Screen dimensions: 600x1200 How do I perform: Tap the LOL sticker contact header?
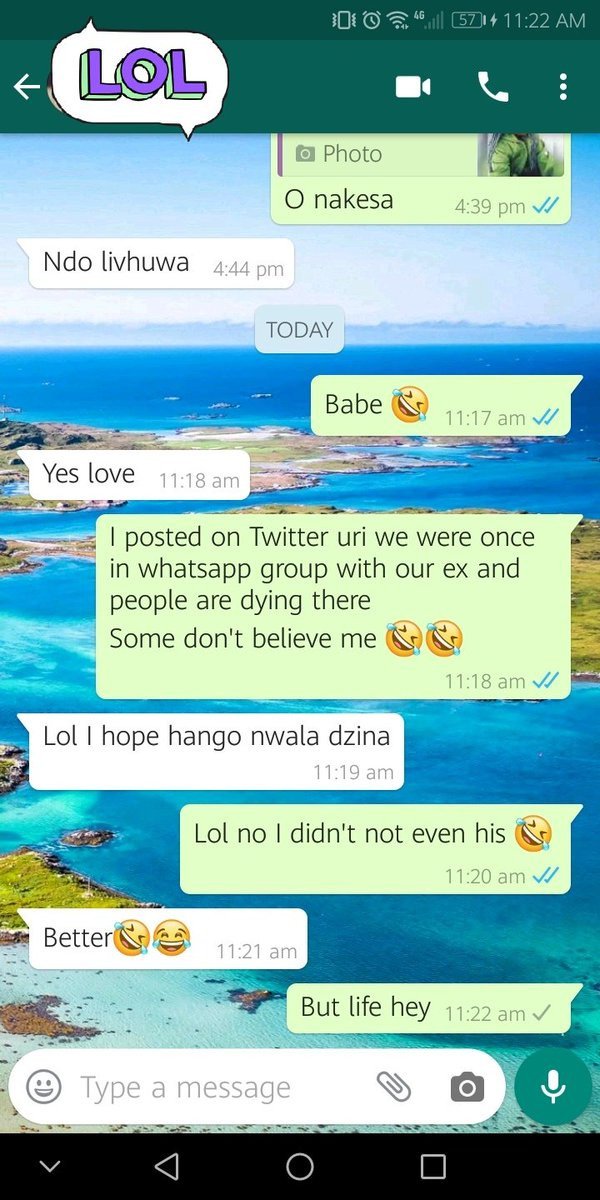(138, 78)
